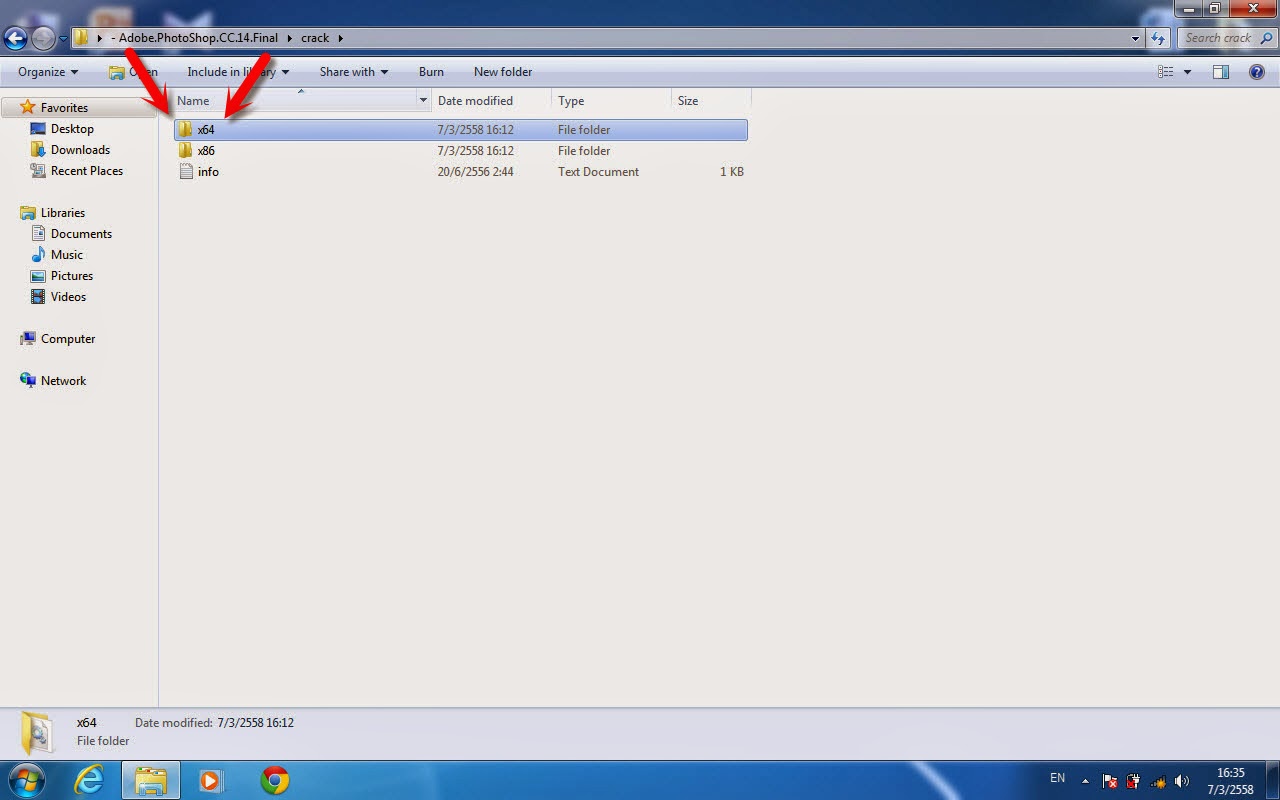Image resolution: width=1280 pixels, height=800 pixels.
Task: Open the Organize menu
Action: pos(48,72)
